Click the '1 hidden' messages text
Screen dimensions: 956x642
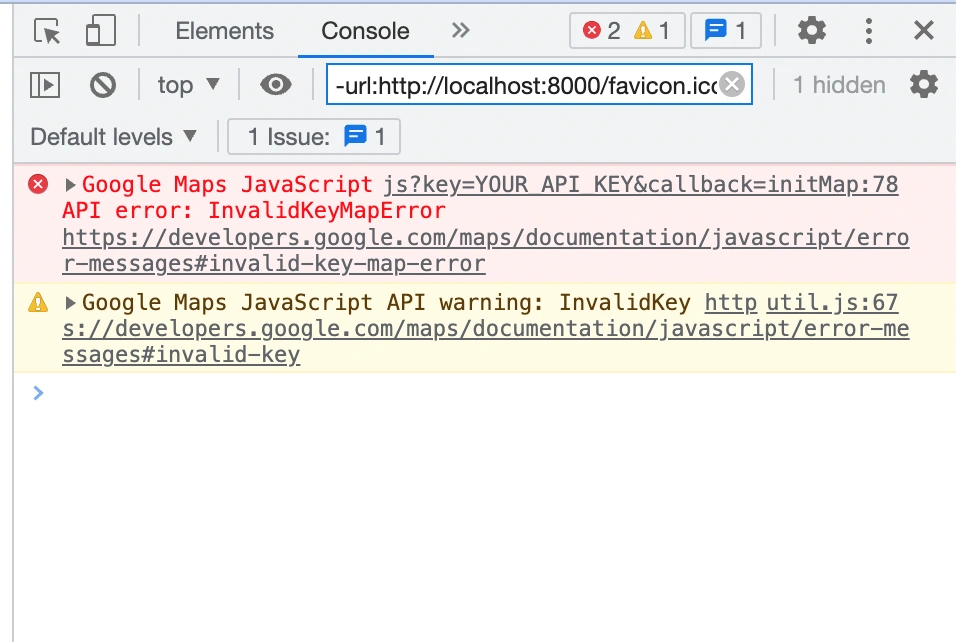[839, 85]
